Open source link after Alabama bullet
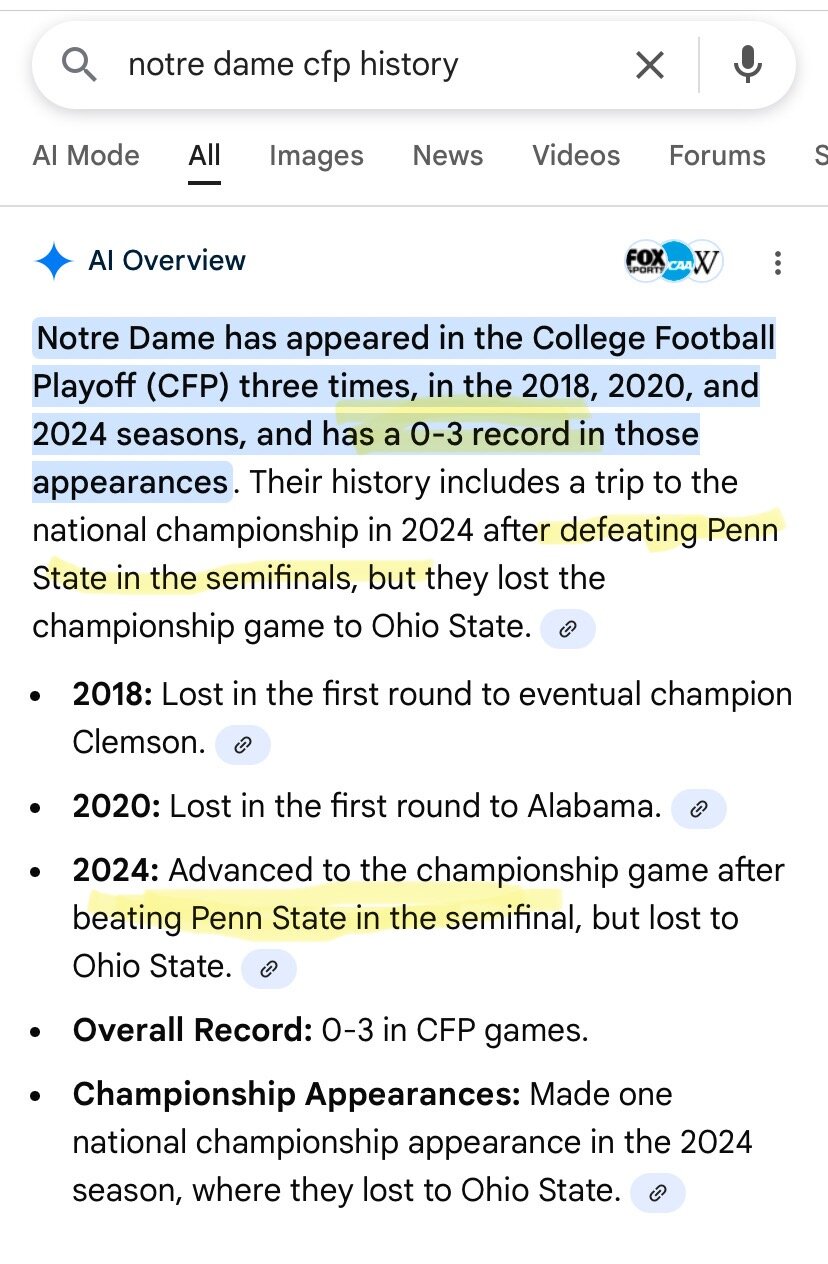Image resolution: width=828 pixels, height=1264 pixels. 698,809
